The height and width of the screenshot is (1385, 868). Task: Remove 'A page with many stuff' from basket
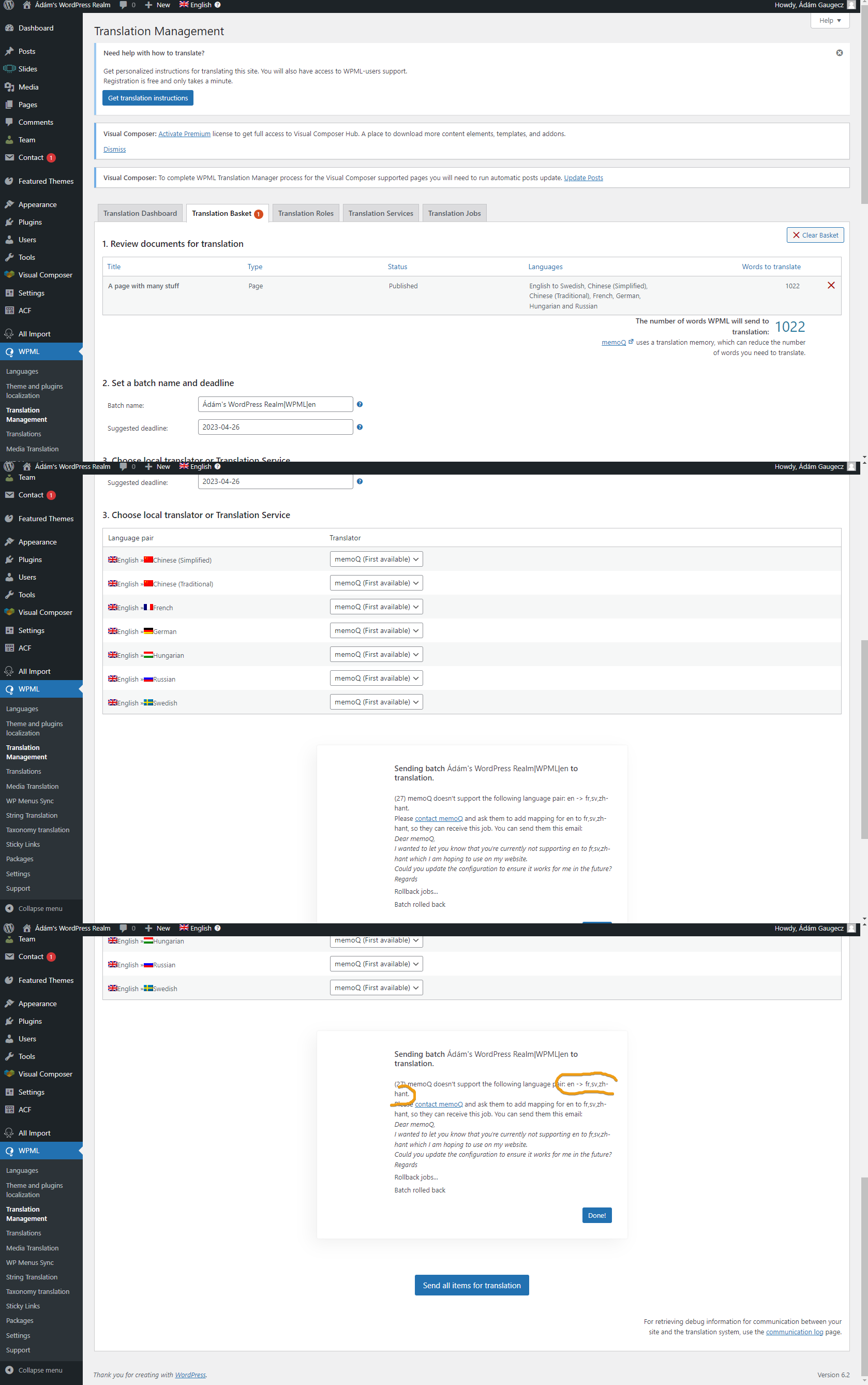pyautogui.click(x=831, y=285)
